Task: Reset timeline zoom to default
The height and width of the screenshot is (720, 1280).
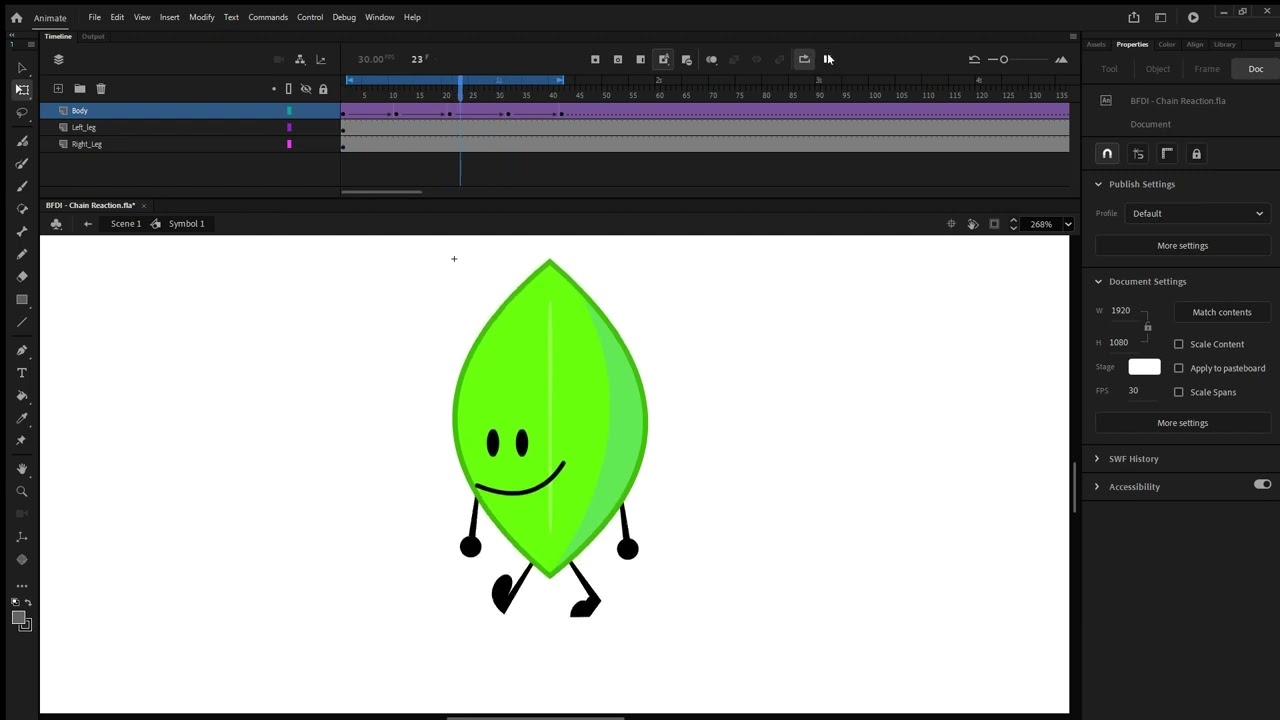Action: point(974,60)
